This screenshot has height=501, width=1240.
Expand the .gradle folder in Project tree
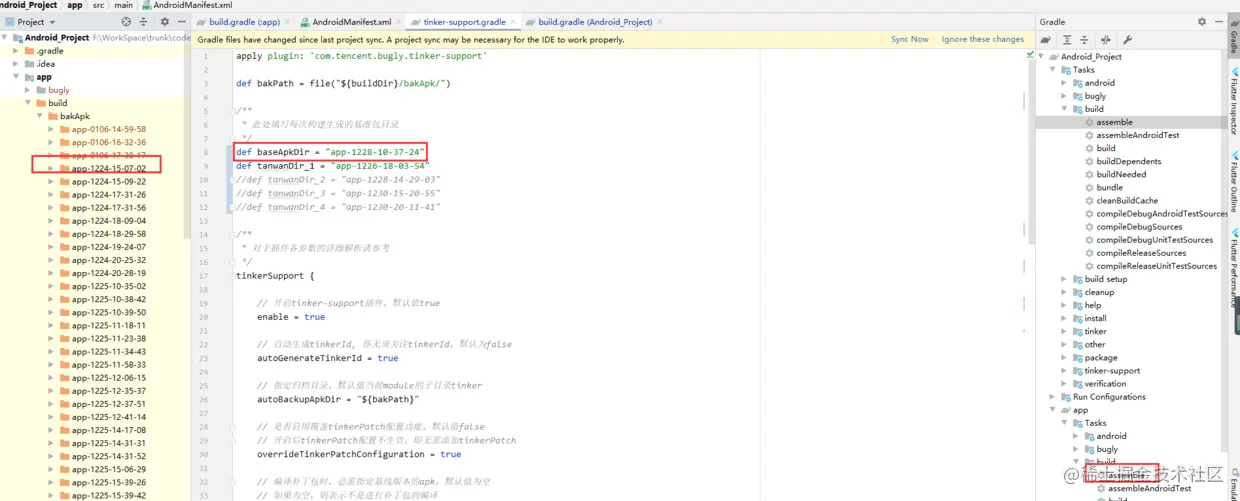point(16,51)
